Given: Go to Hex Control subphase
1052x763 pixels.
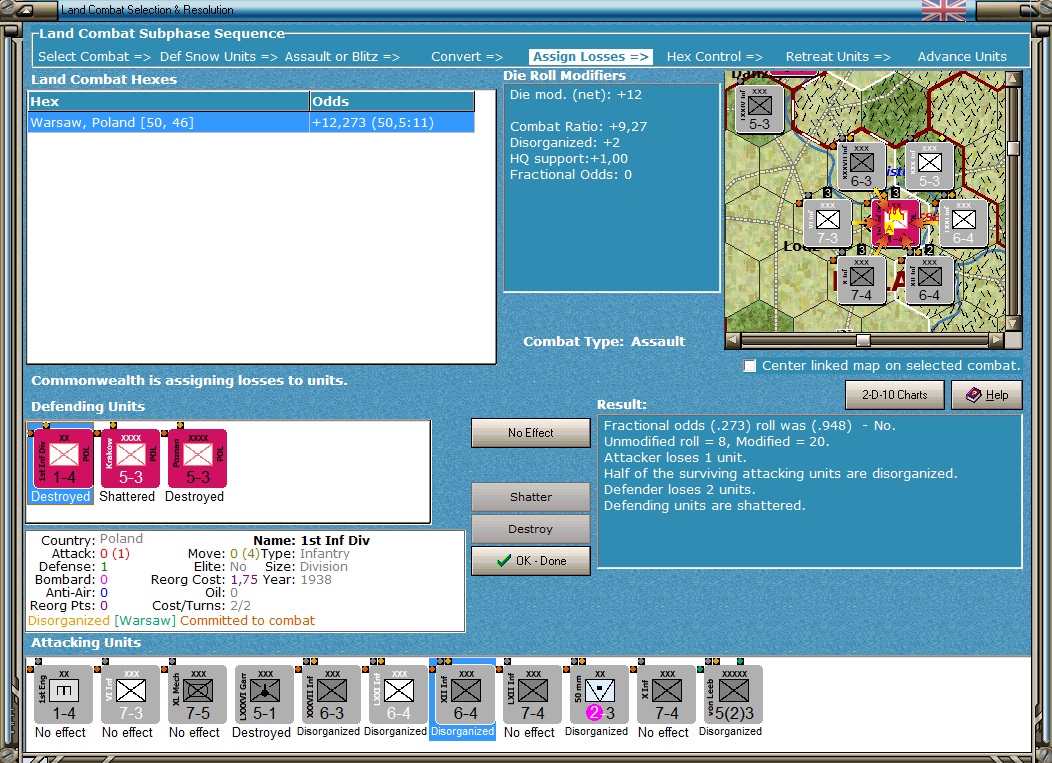Looking at the screenshot, I should click(x=715, y=56).
